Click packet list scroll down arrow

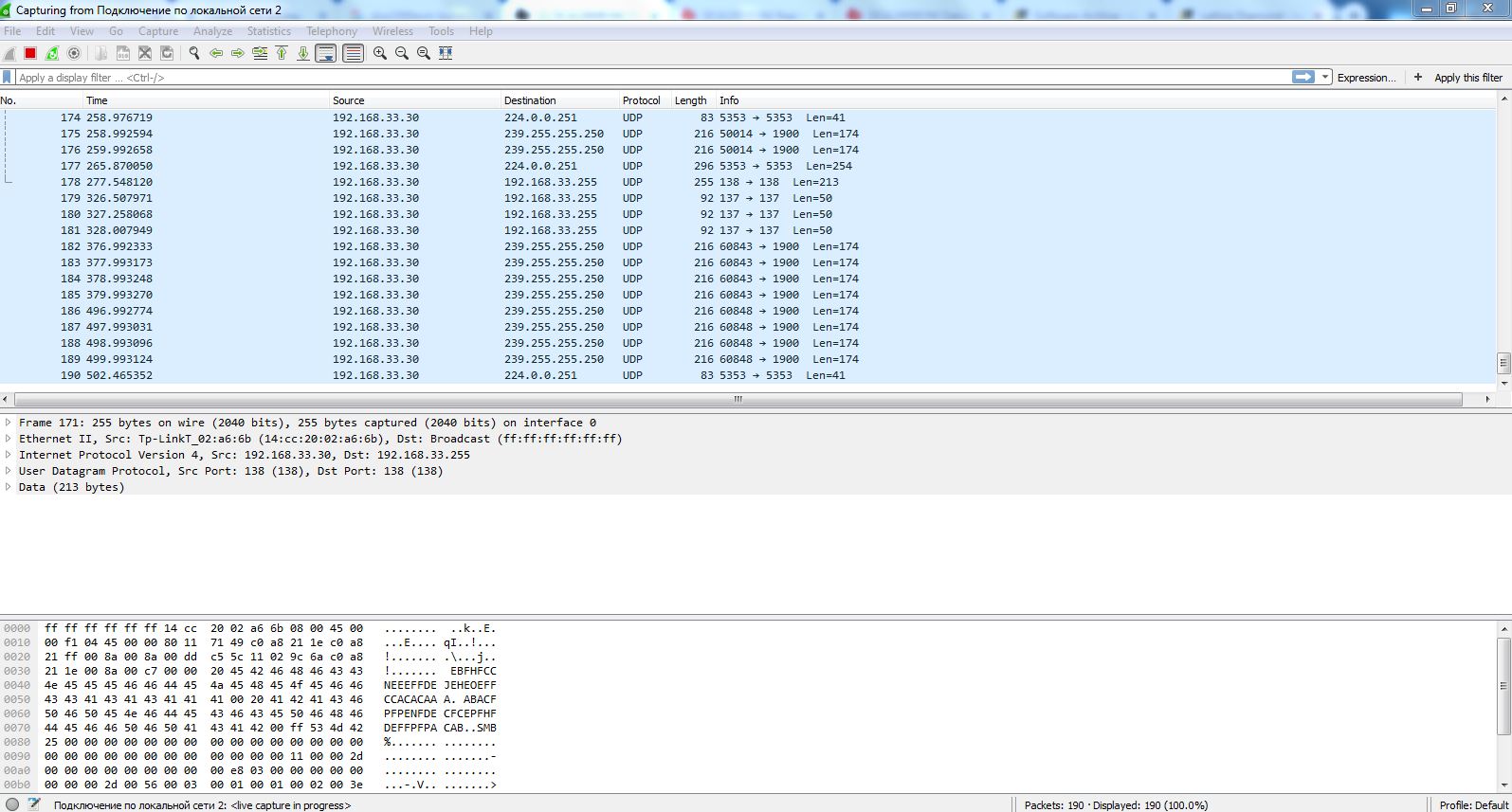coord(1503,384)
